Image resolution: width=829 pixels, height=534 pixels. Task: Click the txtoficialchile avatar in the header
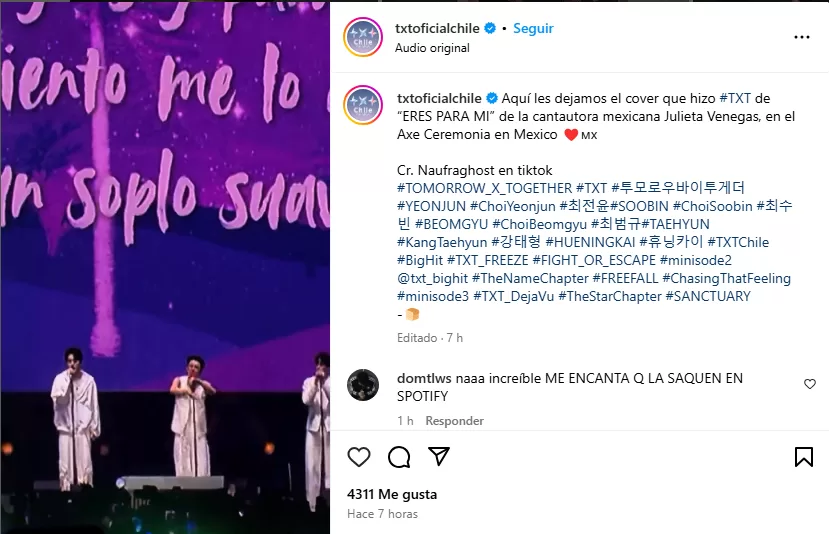coord(363,37)
